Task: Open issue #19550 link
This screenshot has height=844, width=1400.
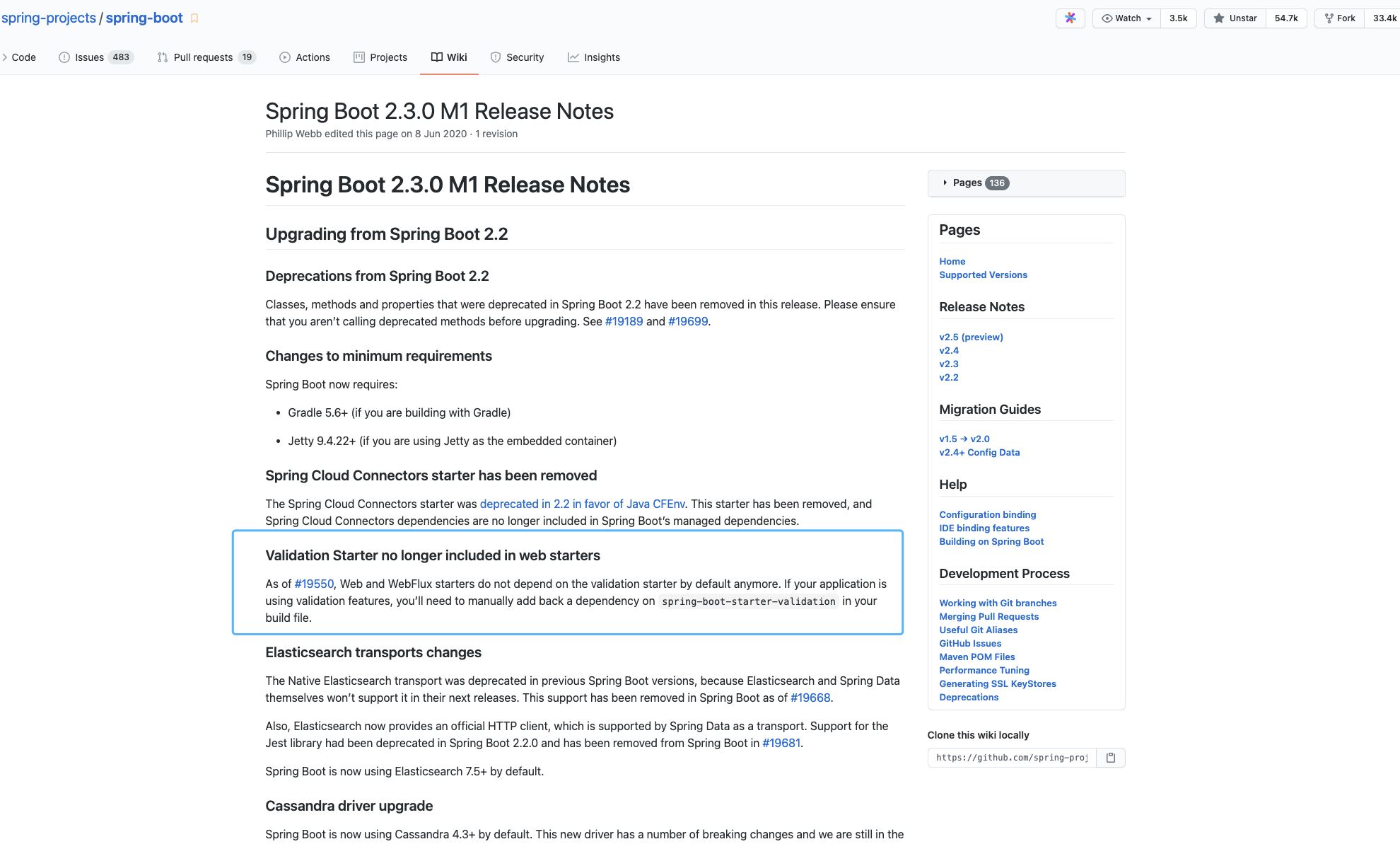Action: pos(313,584)
